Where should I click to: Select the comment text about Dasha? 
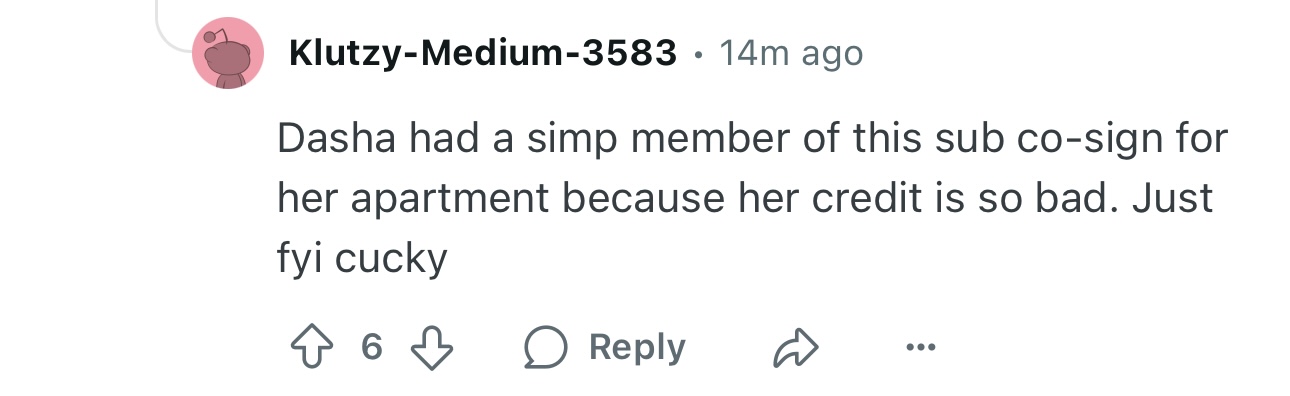coord(751,199)
